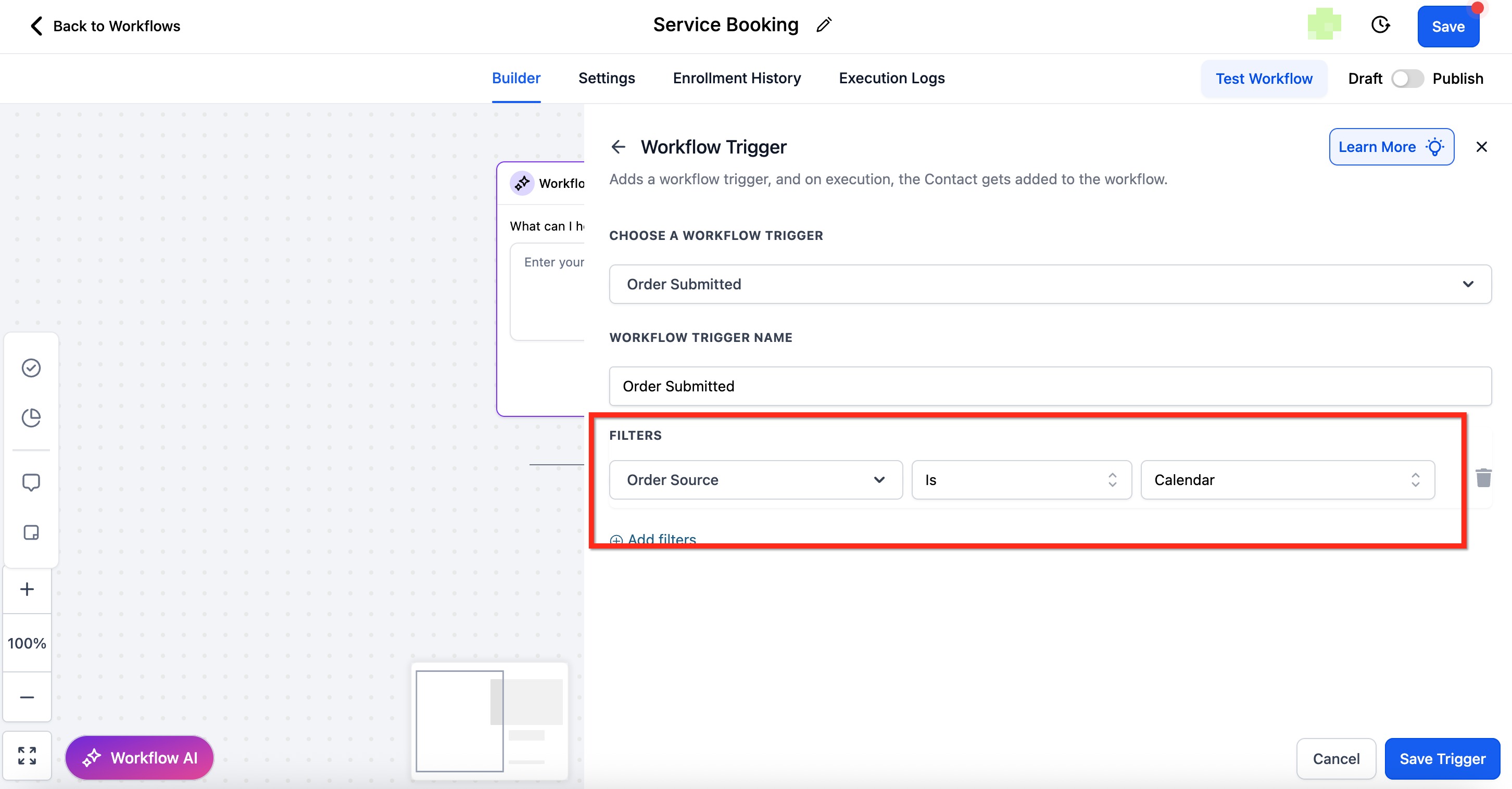Click the workflow trigger name input field
The width and height of the screenshot is (1512, 789).
pyautogui.click(x=1050, y=386)
